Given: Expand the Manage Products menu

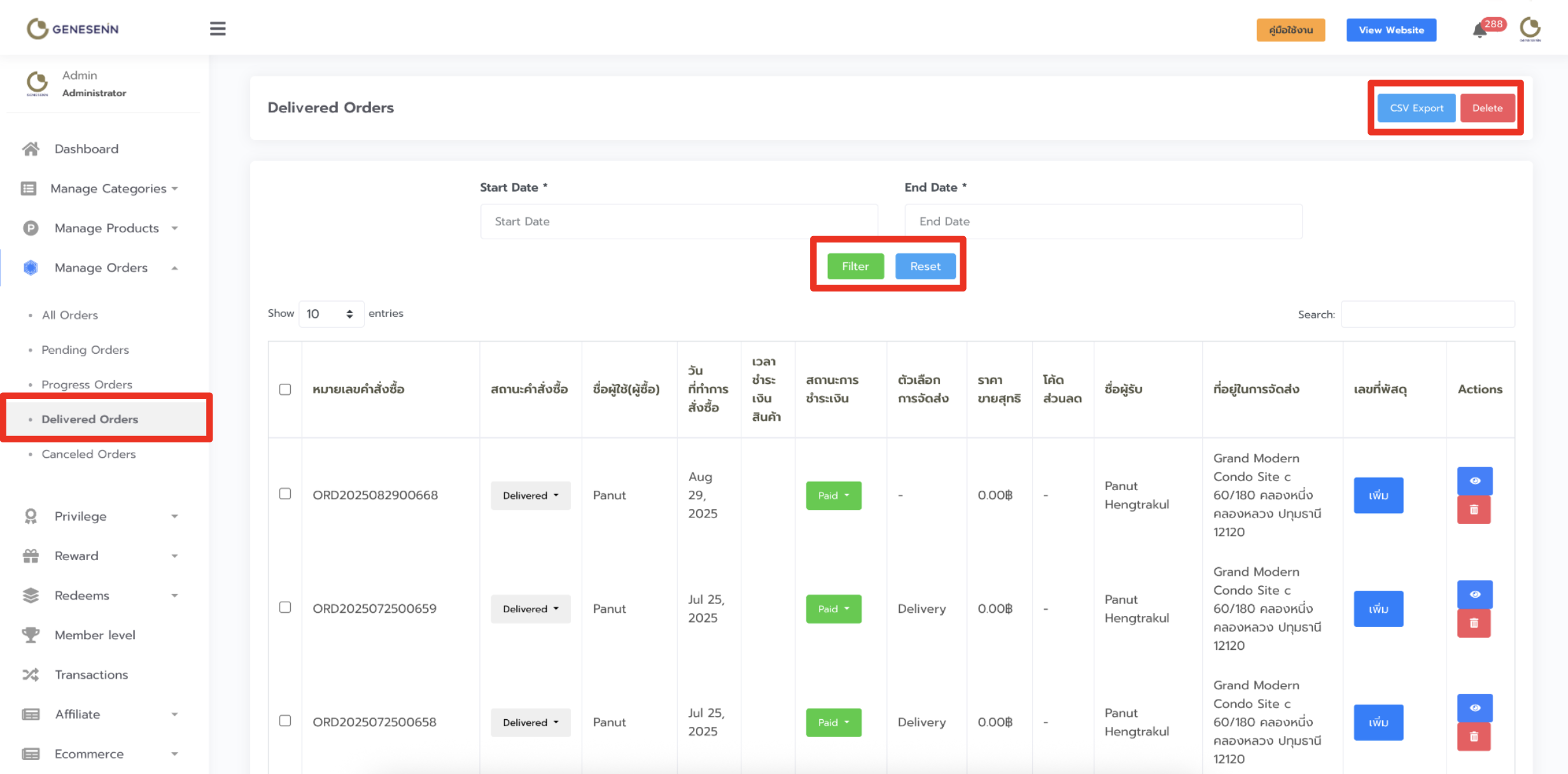Looking at the screenshot, I should click(106, 228).
